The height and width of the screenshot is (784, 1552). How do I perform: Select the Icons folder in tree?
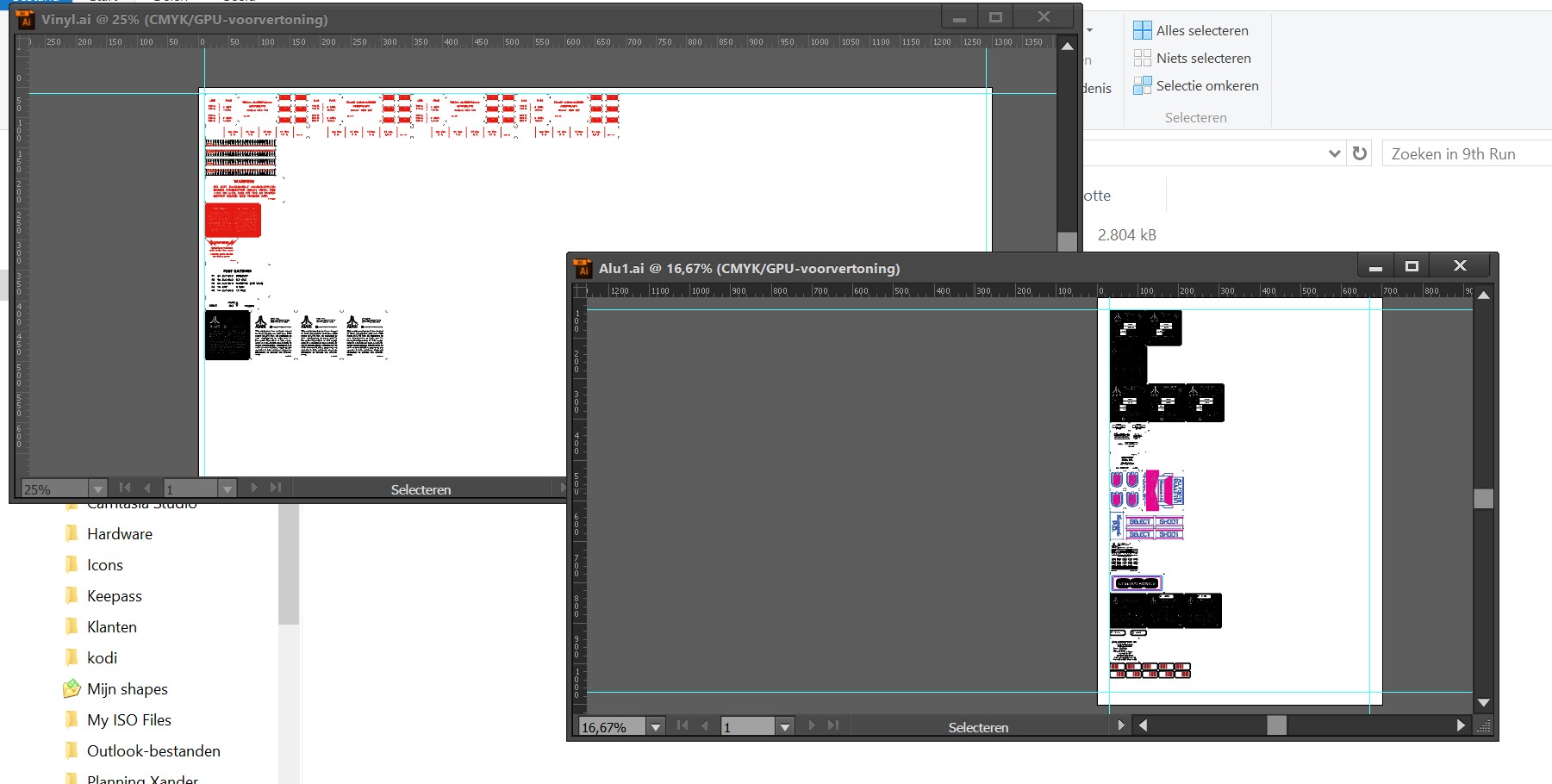[x=105, y=565]
